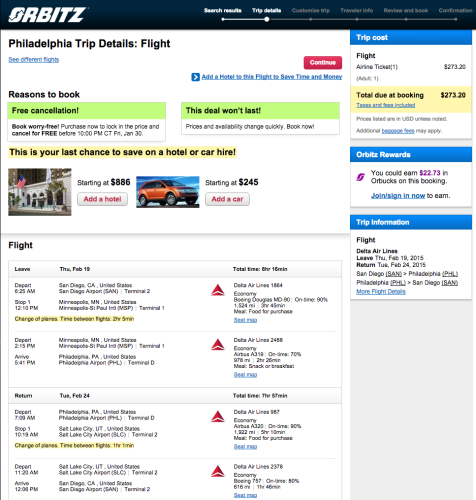Image resolution: width=476 pixels, height=500 pixels.
Task: Open the baggage fees link
Action: [398, 131]
